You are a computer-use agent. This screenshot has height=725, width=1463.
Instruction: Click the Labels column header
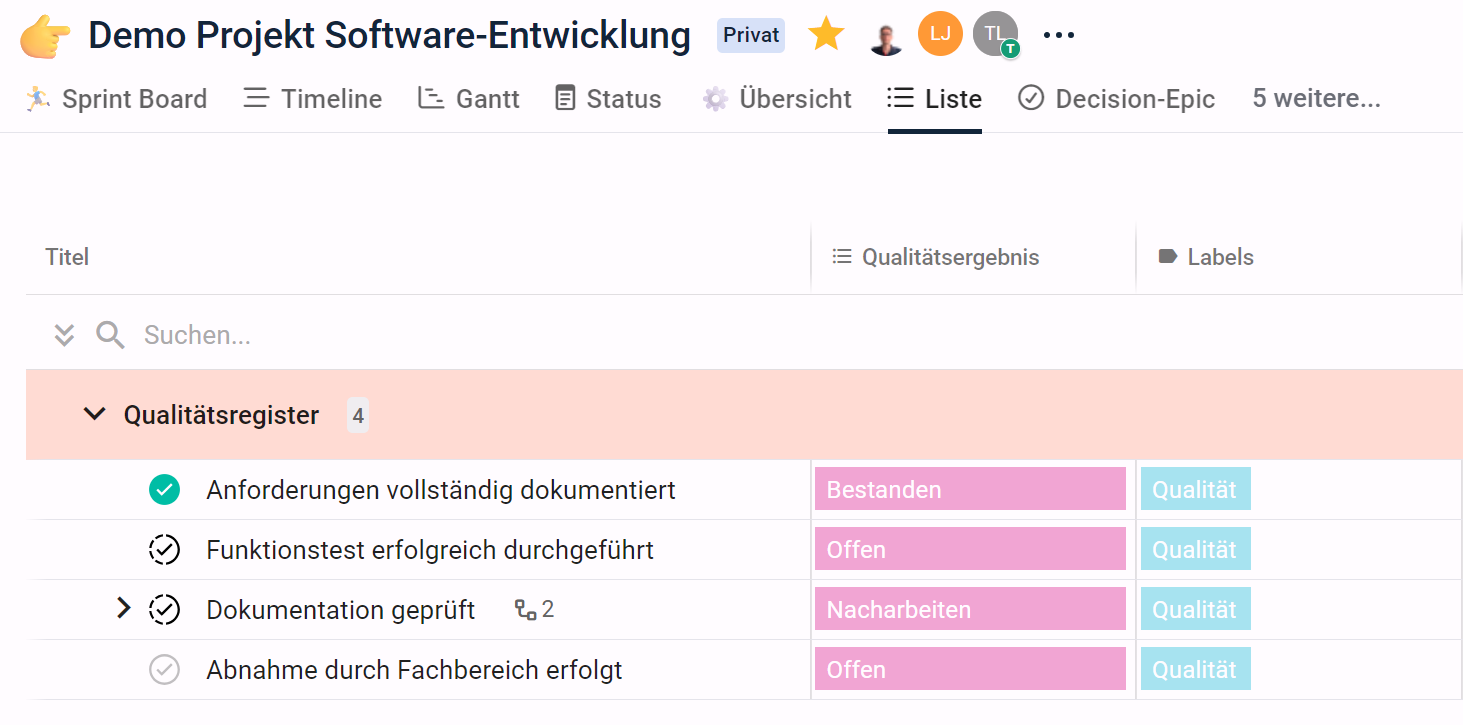pos(1205,257)
